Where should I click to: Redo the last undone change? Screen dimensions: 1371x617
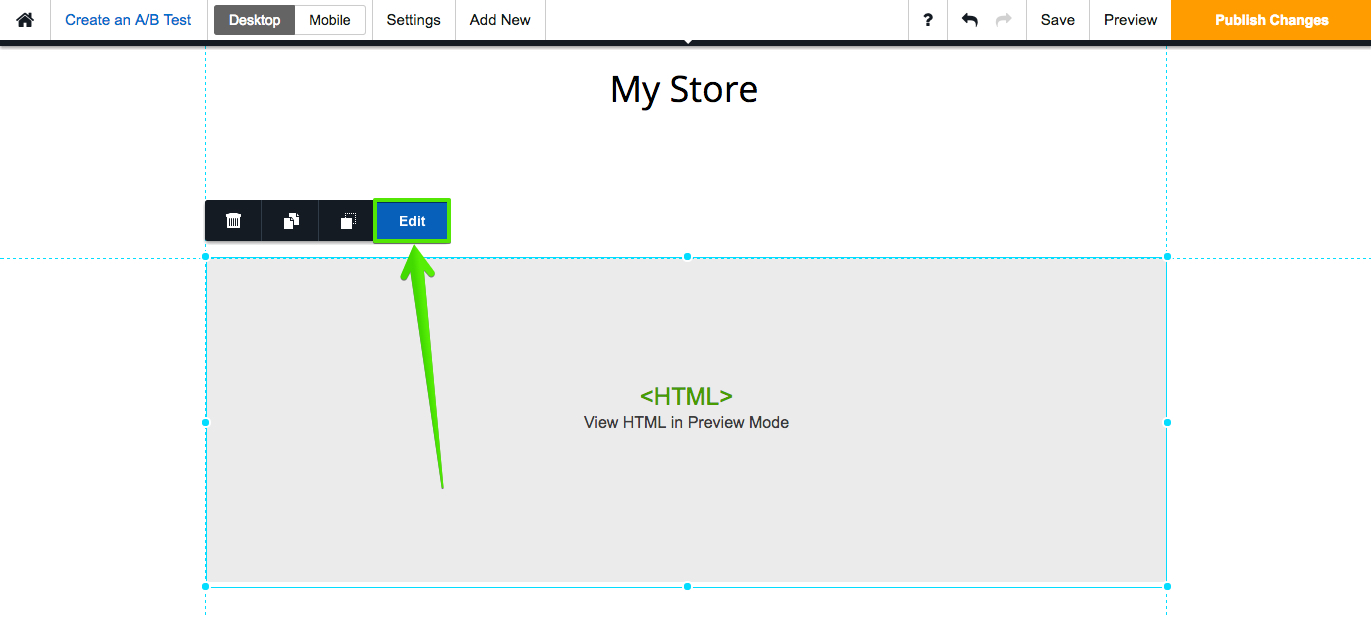coord(1004,20)
